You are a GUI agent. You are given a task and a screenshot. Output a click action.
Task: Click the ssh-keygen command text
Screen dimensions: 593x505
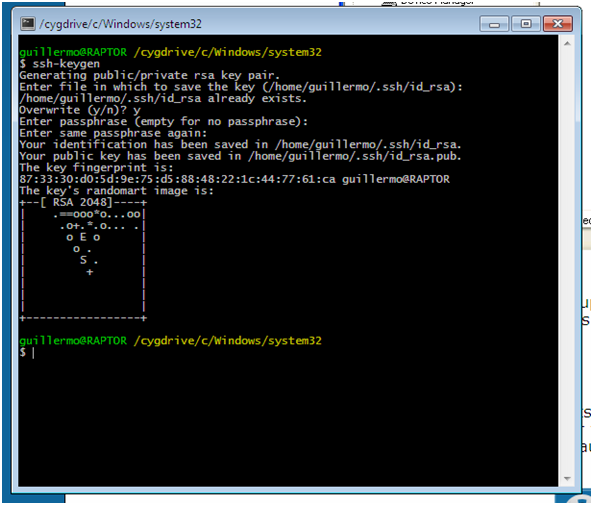66,64
